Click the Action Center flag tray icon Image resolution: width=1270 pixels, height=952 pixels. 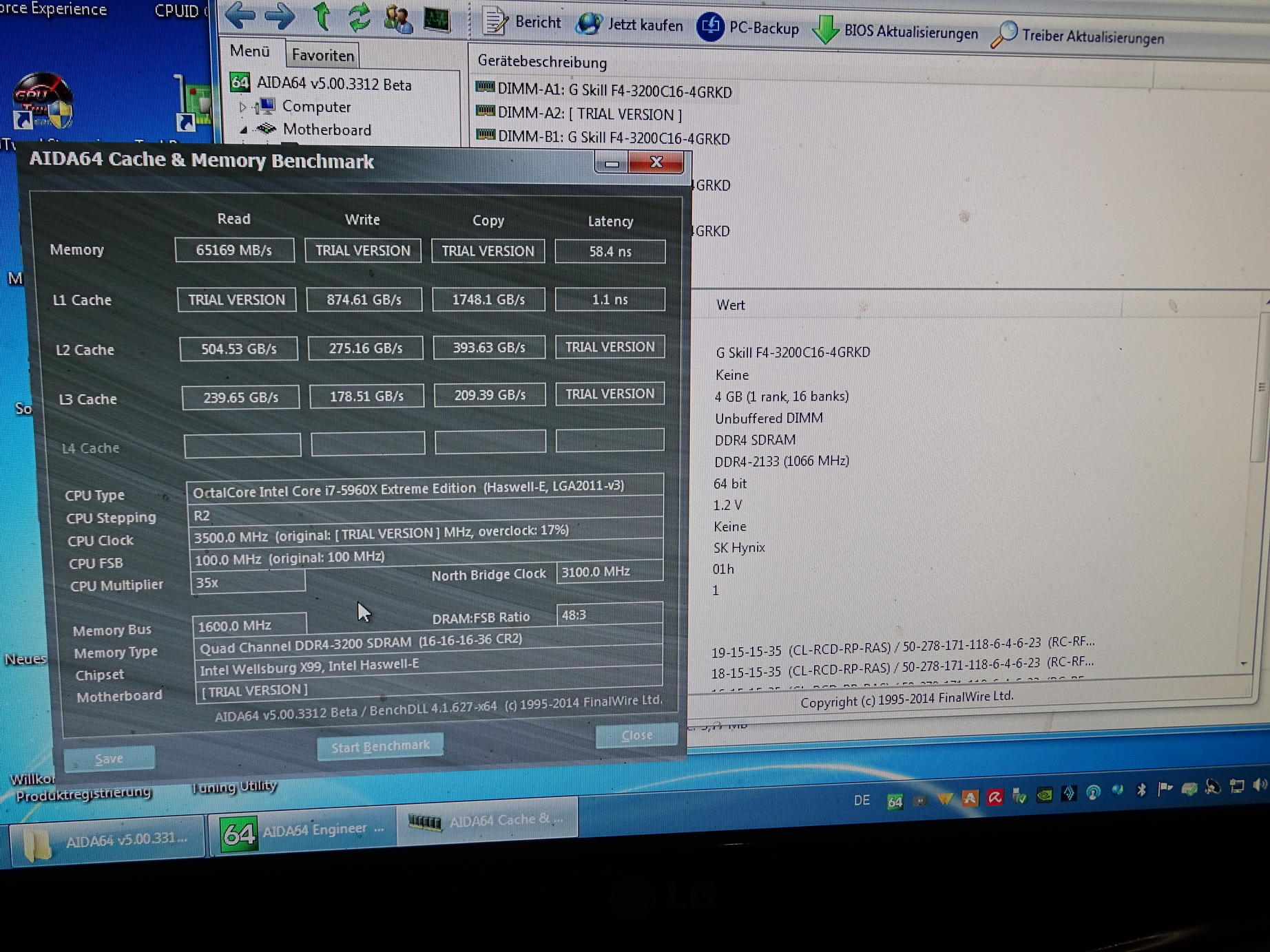(1165, 789)
